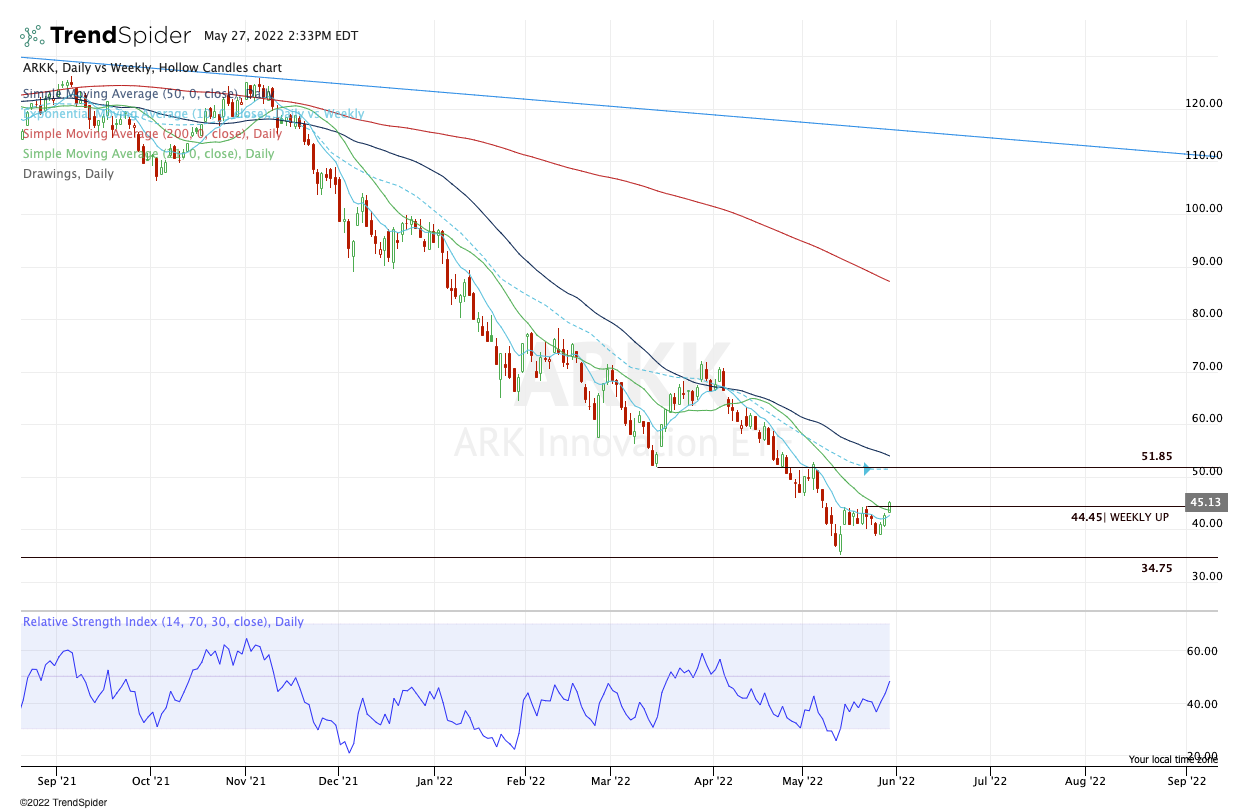Click the 20.00 label on RSI axis
Image resolution: width=1248 pixels, height=812 pixels.
pos(1203,757)
